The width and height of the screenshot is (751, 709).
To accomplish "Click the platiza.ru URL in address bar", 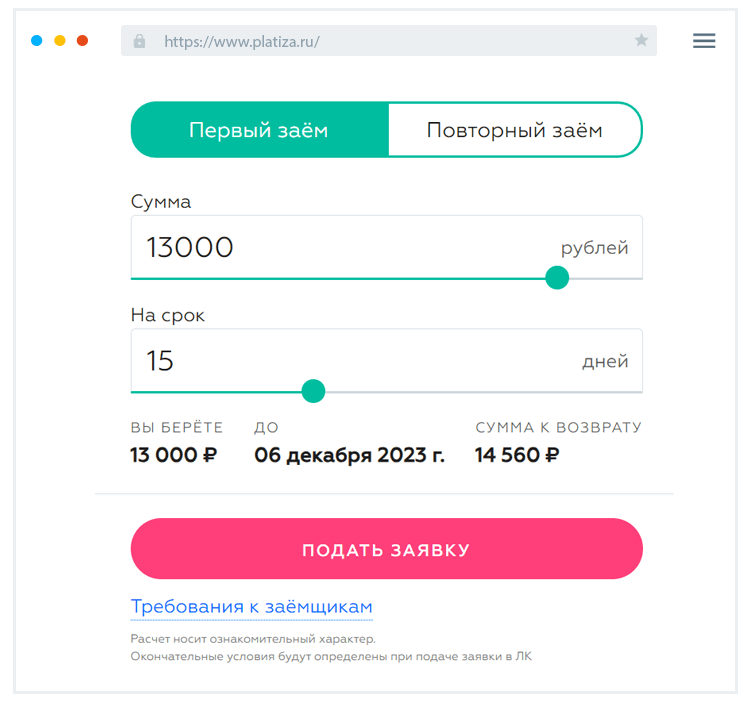I will 242,41.
